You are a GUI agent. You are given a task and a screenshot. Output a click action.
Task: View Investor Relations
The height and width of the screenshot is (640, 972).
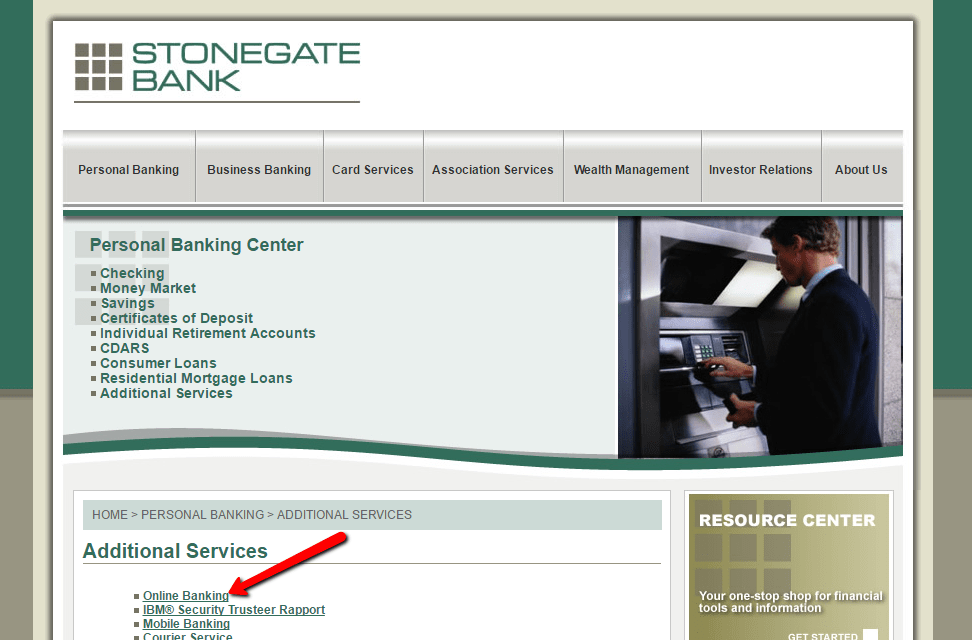click(760, 169)
